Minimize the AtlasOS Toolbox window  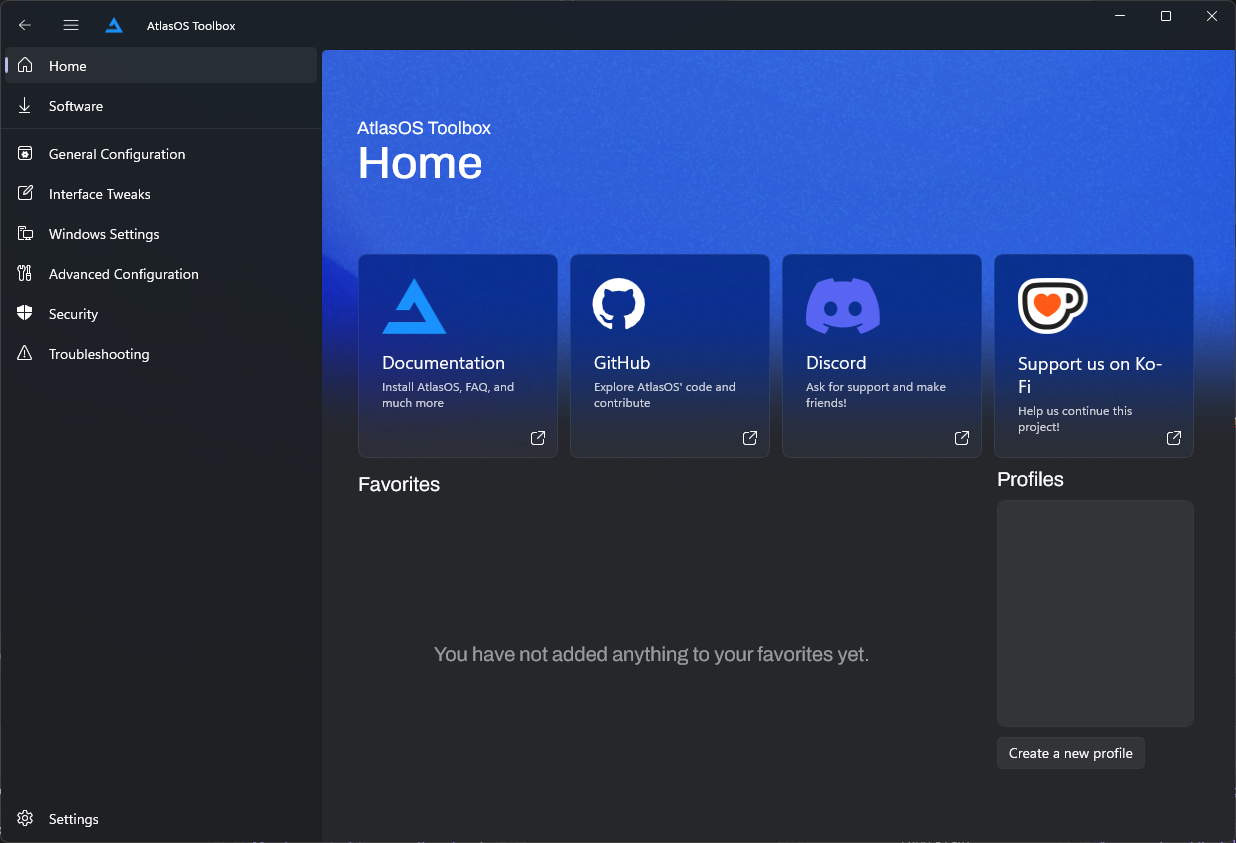point(1120,16)
